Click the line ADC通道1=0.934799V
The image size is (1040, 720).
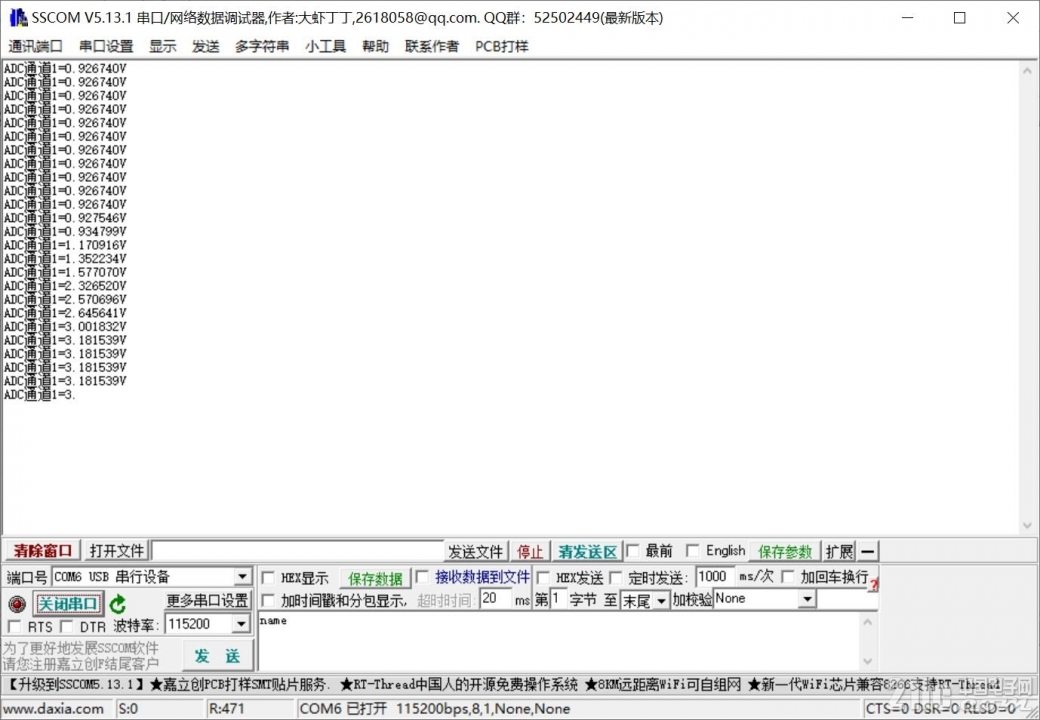[x=65, y=231]
